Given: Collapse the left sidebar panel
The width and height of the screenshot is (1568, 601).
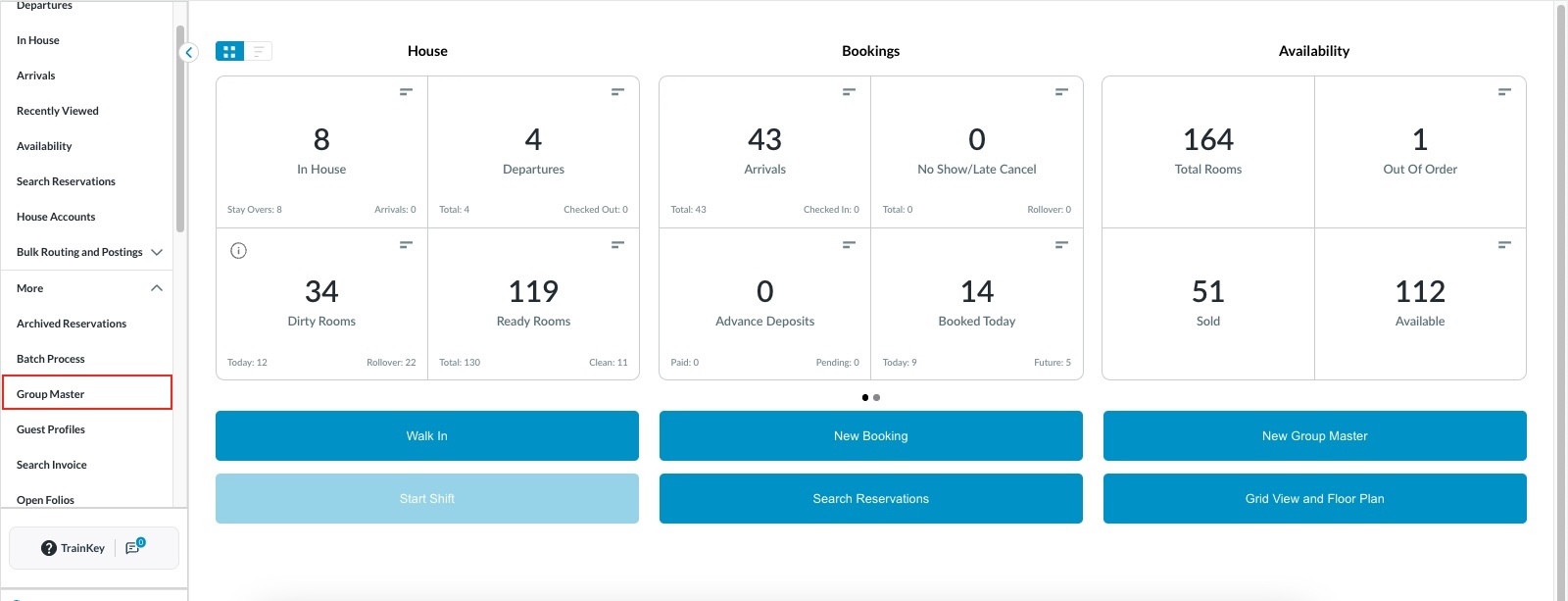Looking at the screenshot, I should point(189,53).
